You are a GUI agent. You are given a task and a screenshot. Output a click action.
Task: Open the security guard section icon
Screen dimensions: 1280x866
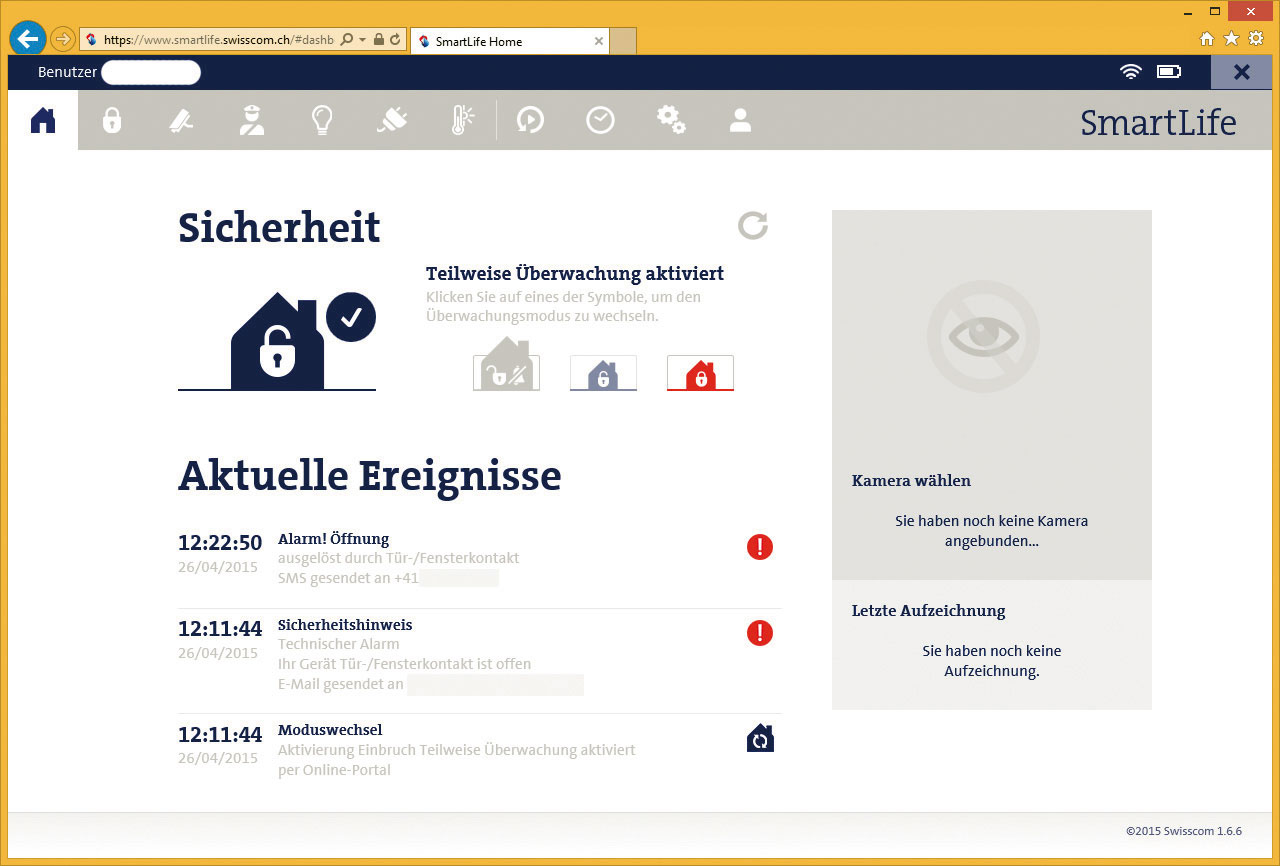pos(251,120)
